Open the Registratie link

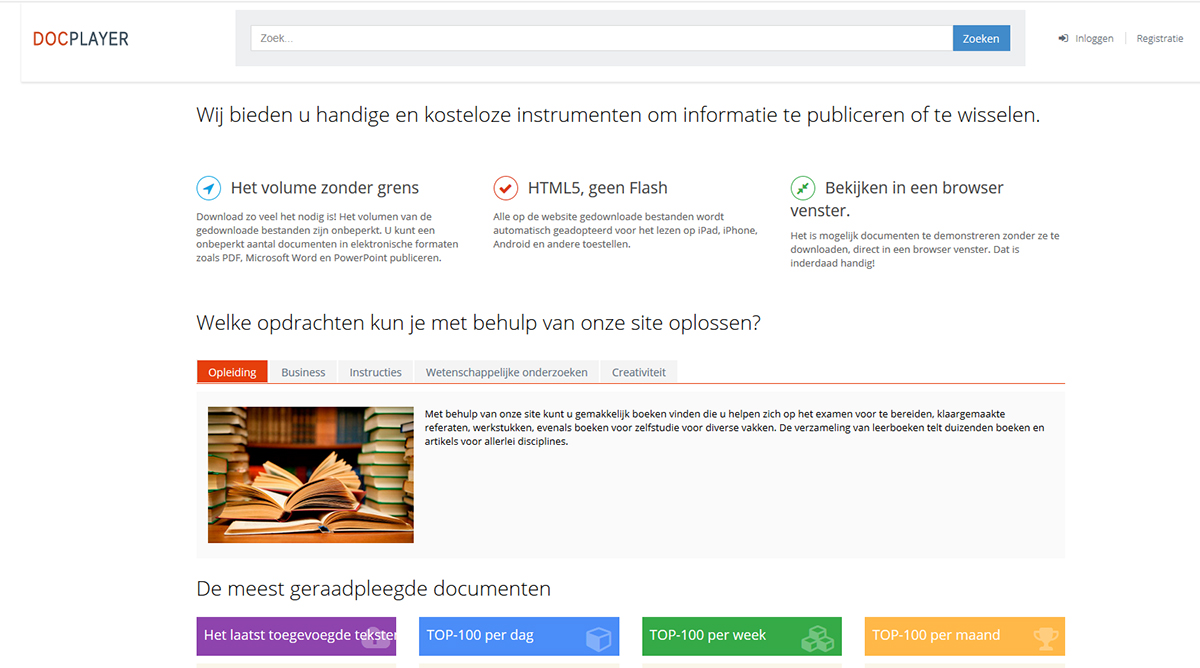coord(1160,39)
